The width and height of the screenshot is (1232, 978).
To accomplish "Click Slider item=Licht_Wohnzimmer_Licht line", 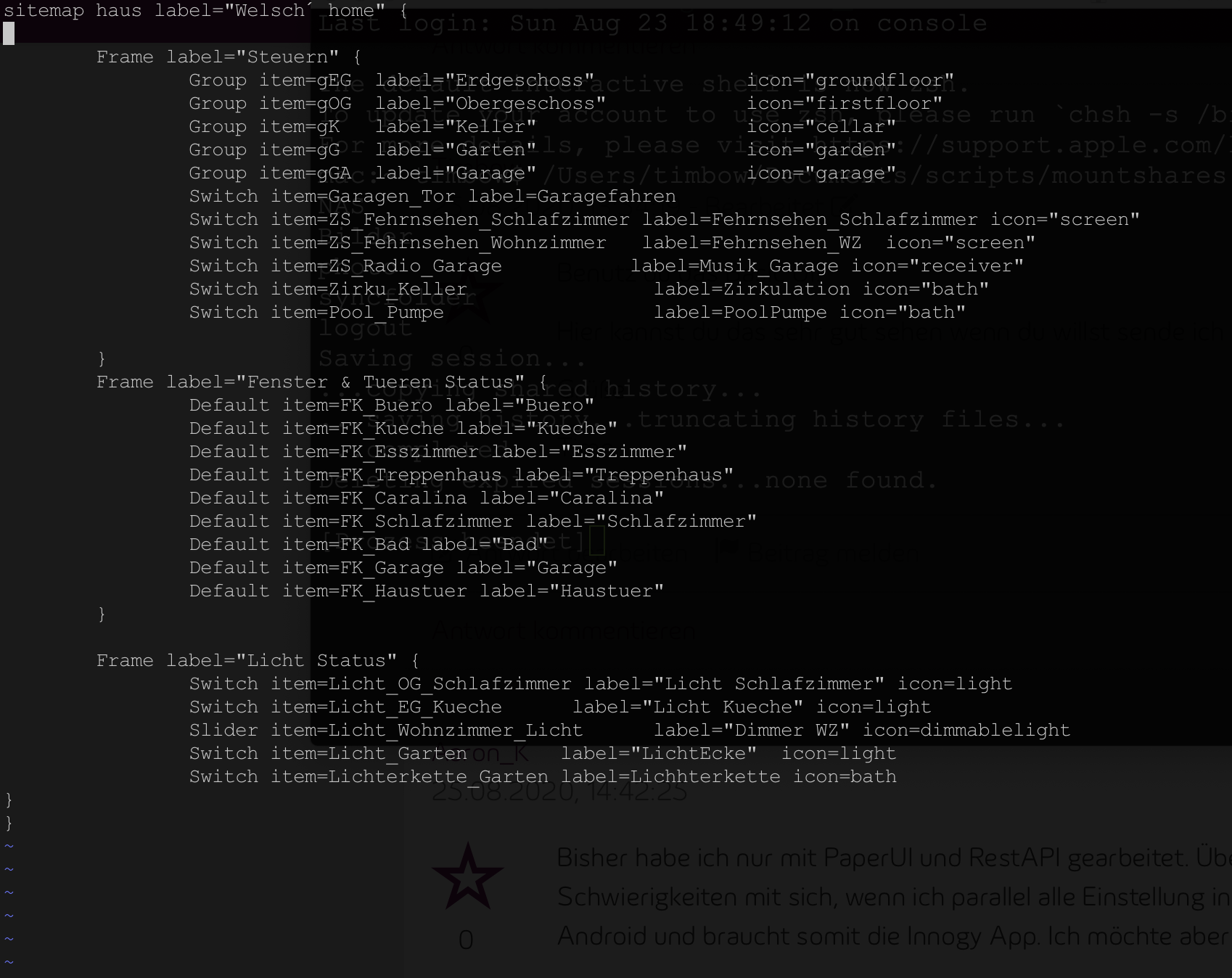I will (x=385, y=731).
